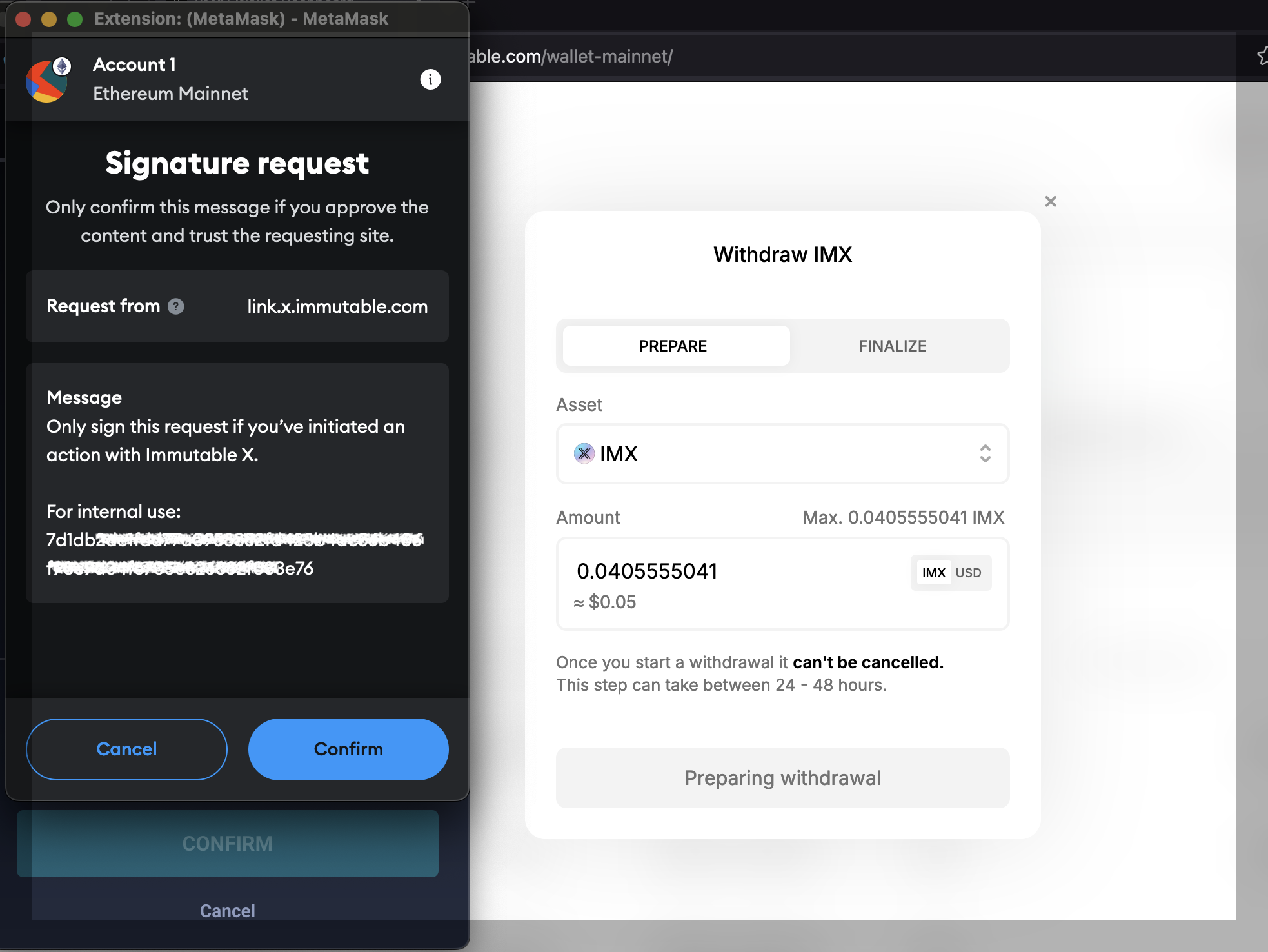
Task: Click the Preparing withdrawal button
Action: pos(782,778)
